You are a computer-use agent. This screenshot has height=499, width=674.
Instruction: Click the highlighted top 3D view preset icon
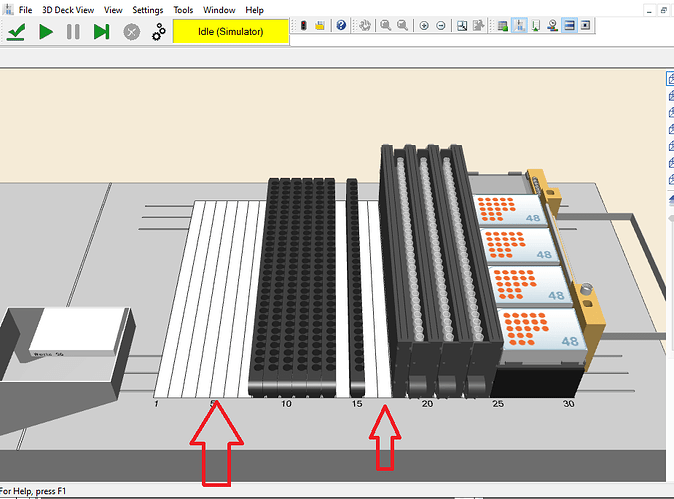[670, 79]
